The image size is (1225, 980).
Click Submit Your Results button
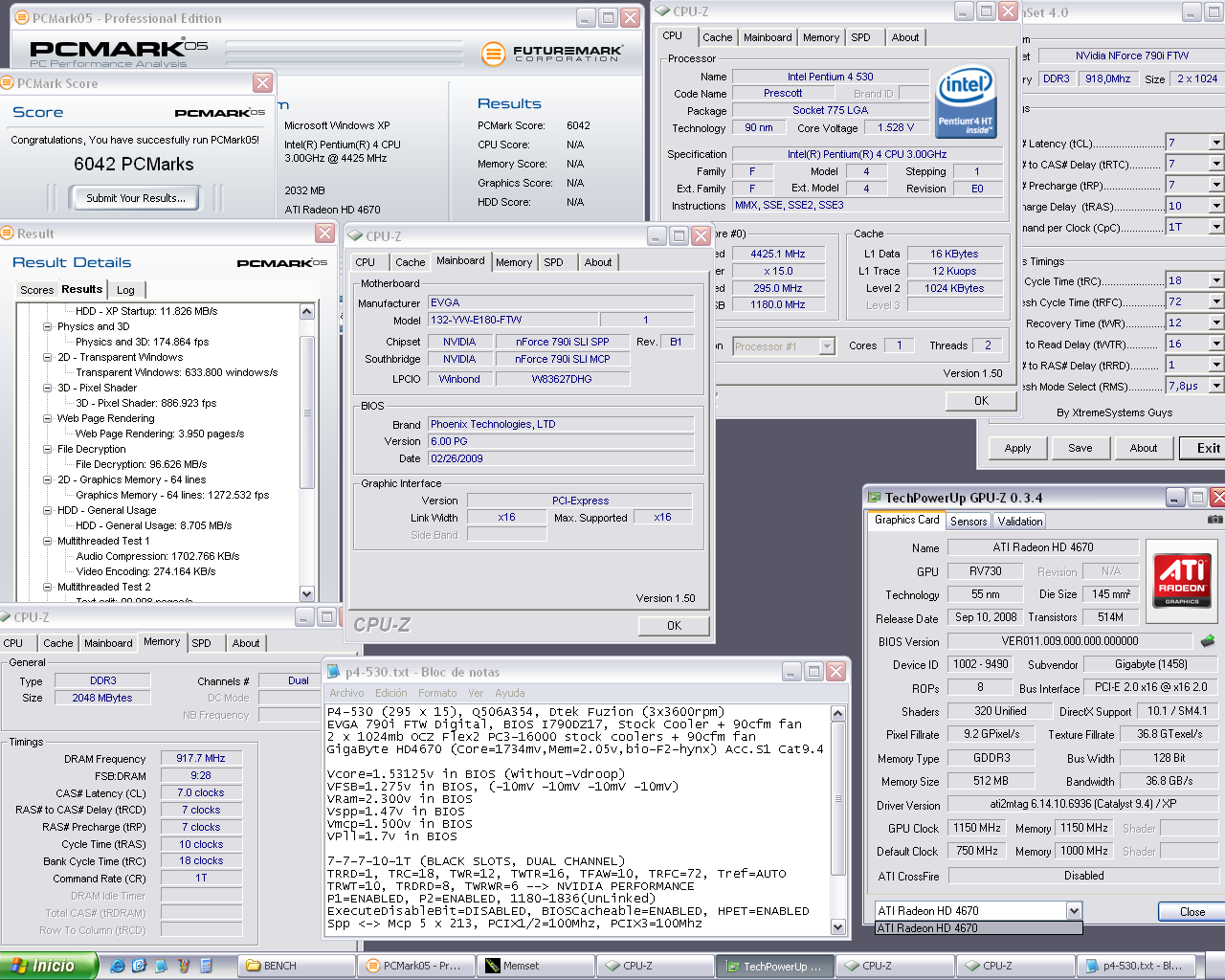pyautogui.click(x=136, y=198)
